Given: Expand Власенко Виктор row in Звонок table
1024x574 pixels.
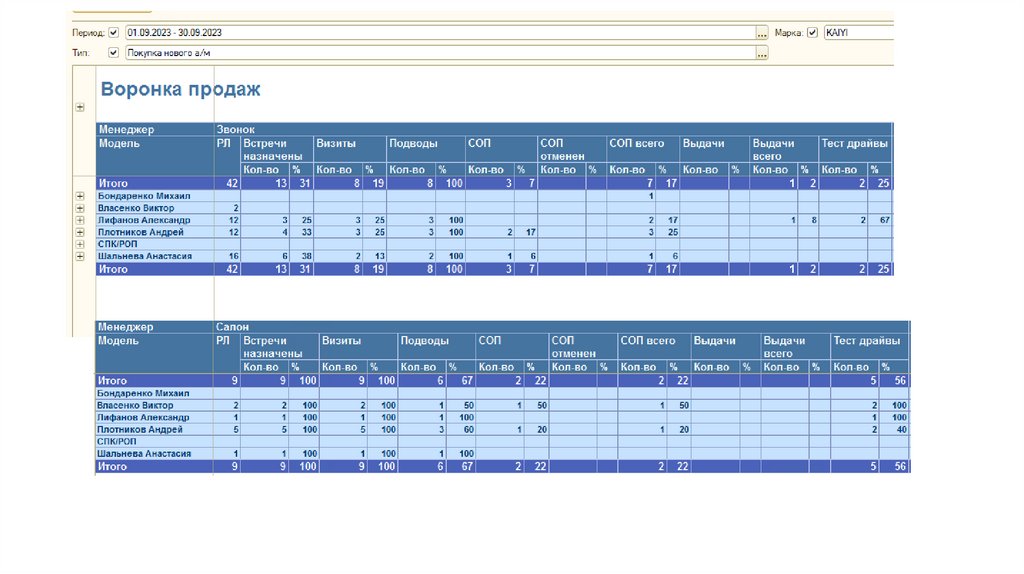Looking at the screenshot, I should [80, 208].
